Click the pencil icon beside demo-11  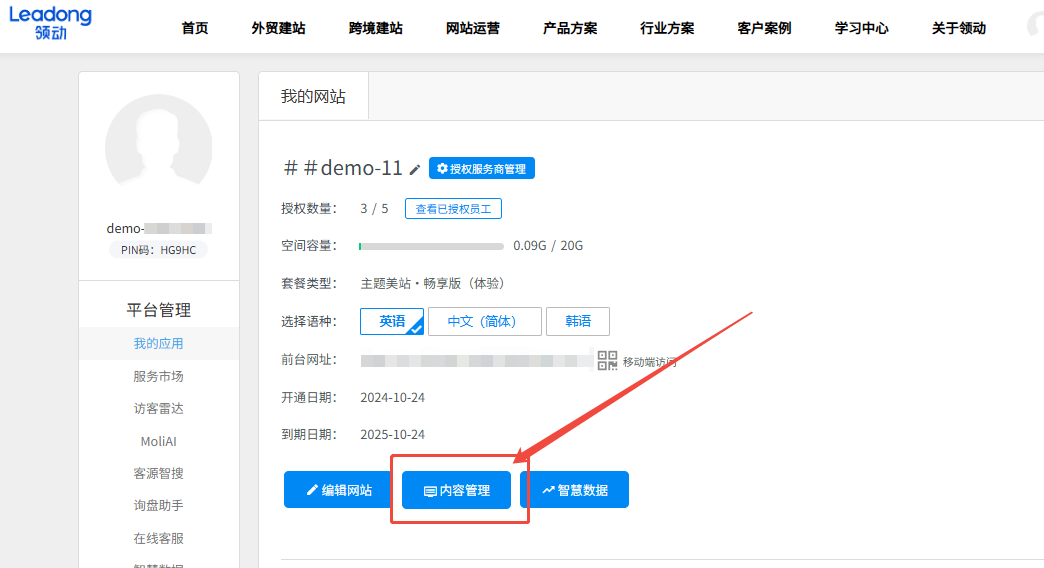coord(415,170)
